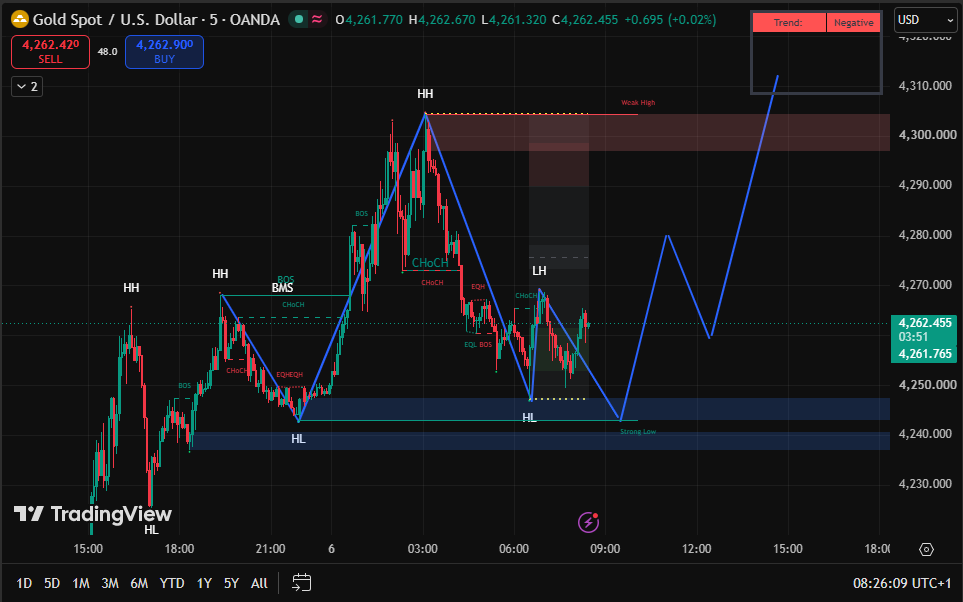Click the 48.0 spread value
The image size is (963, 602).
tap(107, 52)
